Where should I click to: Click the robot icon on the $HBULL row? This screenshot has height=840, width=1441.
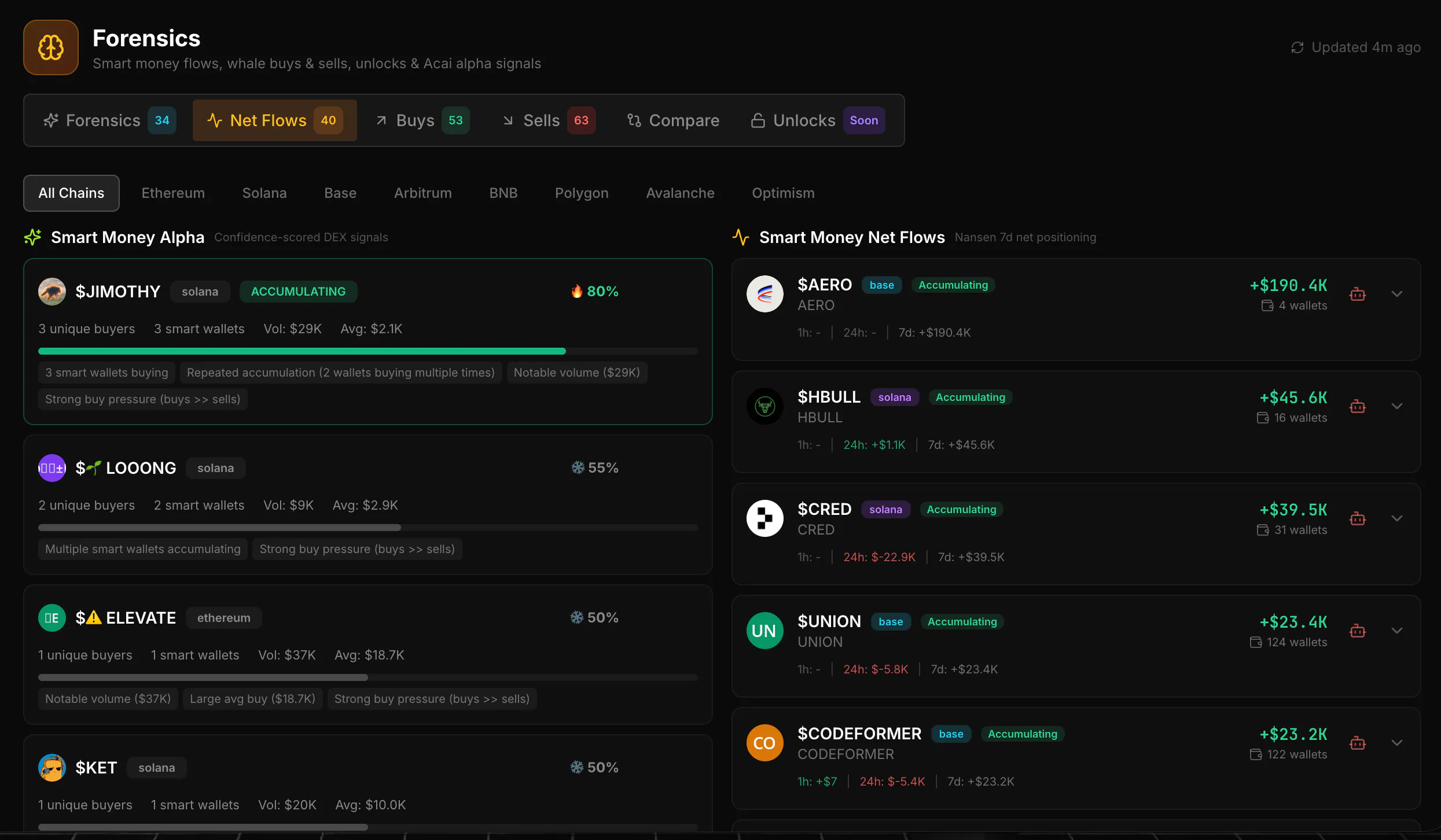pos(1358,406)
